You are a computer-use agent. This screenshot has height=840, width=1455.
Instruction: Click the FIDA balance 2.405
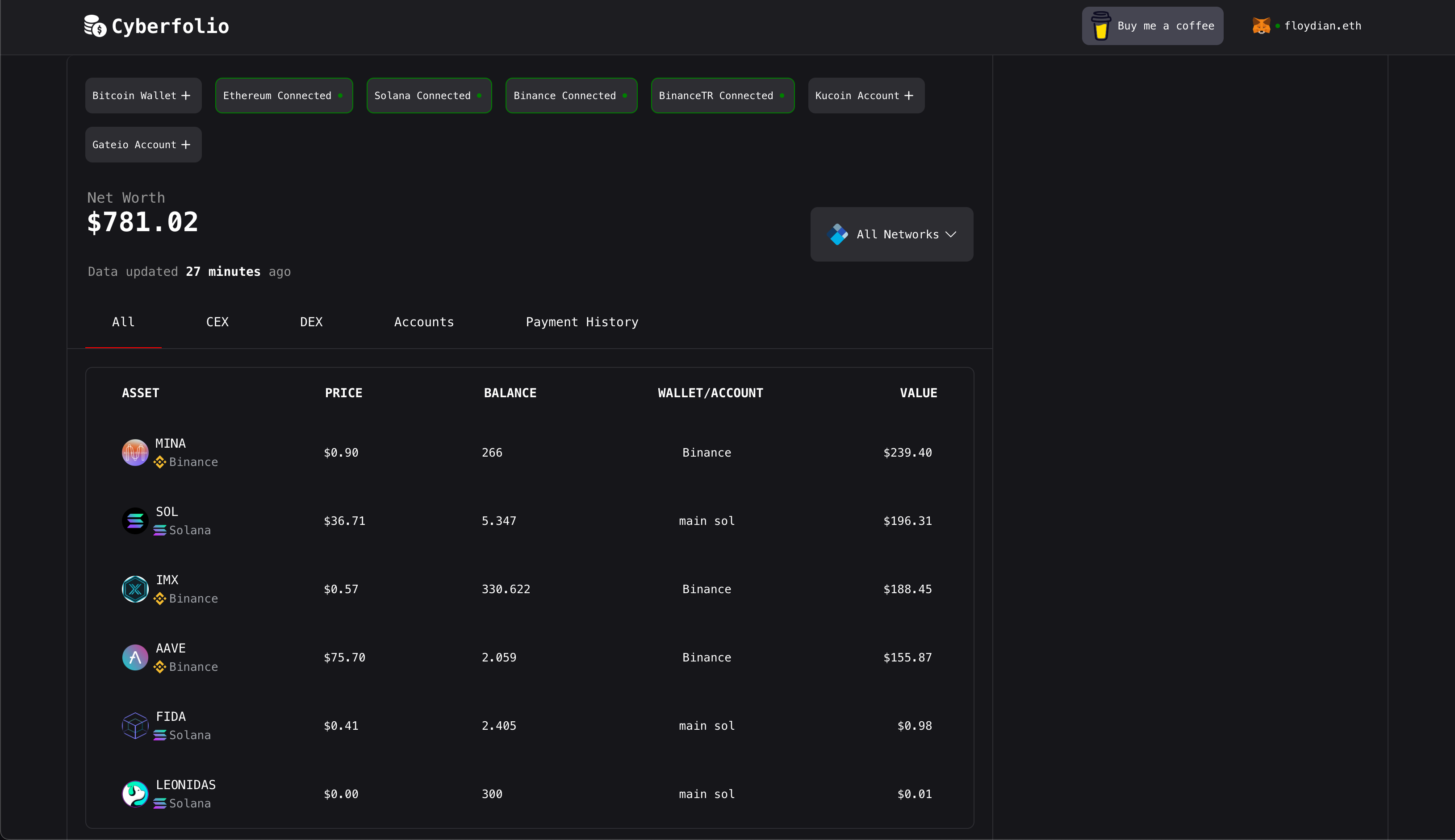[x=499, y=726]
